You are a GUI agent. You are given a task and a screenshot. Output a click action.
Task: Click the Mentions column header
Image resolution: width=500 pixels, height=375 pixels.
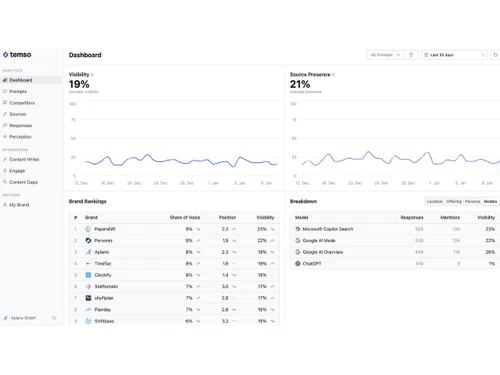coord(450,217)
